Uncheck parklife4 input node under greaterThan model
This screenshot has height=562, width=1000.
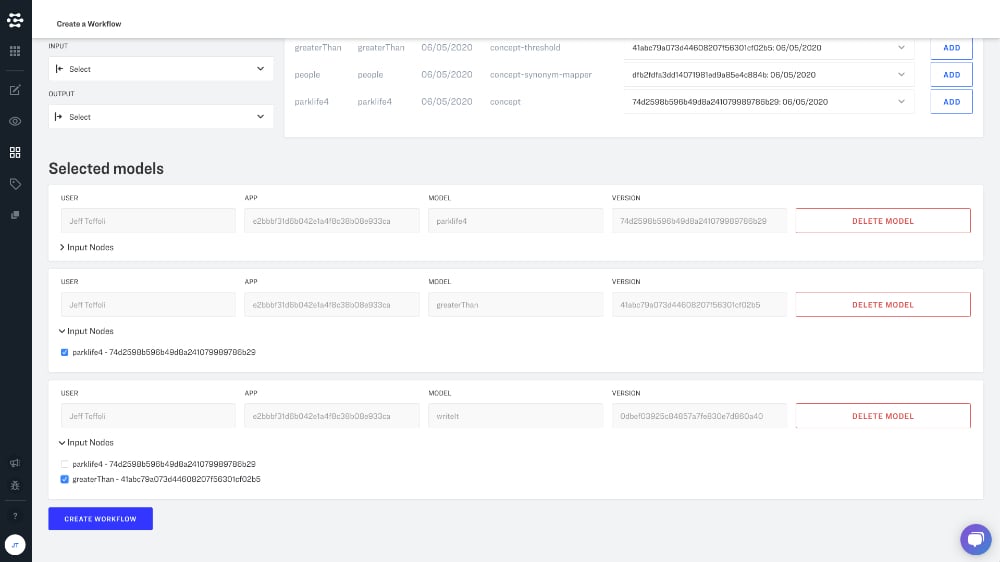(65, 352)
